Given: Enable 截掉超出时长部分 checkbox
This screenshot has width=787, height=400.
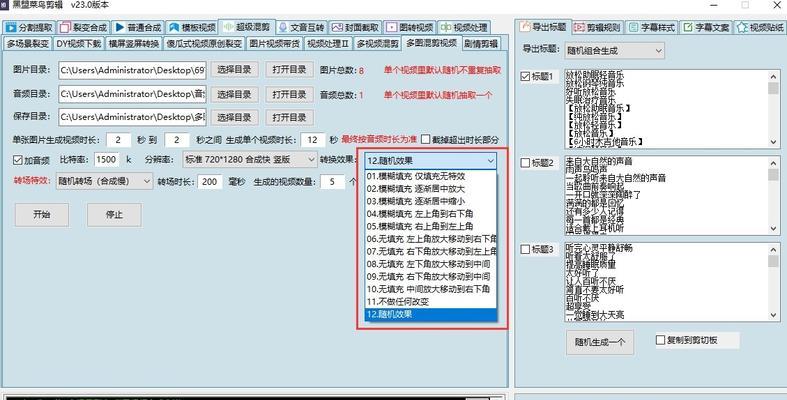Looking at the screenshot, I should pos(426,139).
